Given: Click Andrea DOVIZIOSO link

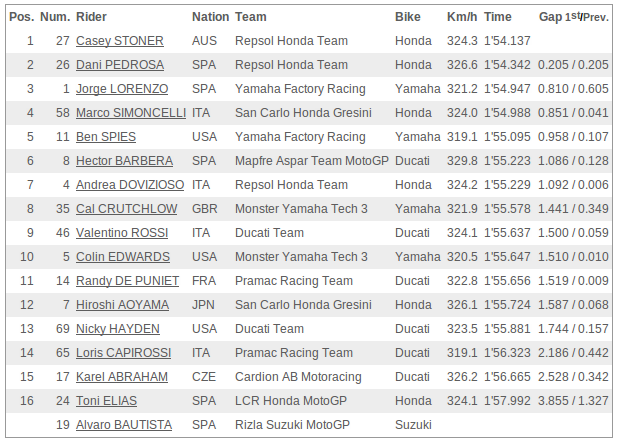Looking at the screenshot, I should 130,185.
